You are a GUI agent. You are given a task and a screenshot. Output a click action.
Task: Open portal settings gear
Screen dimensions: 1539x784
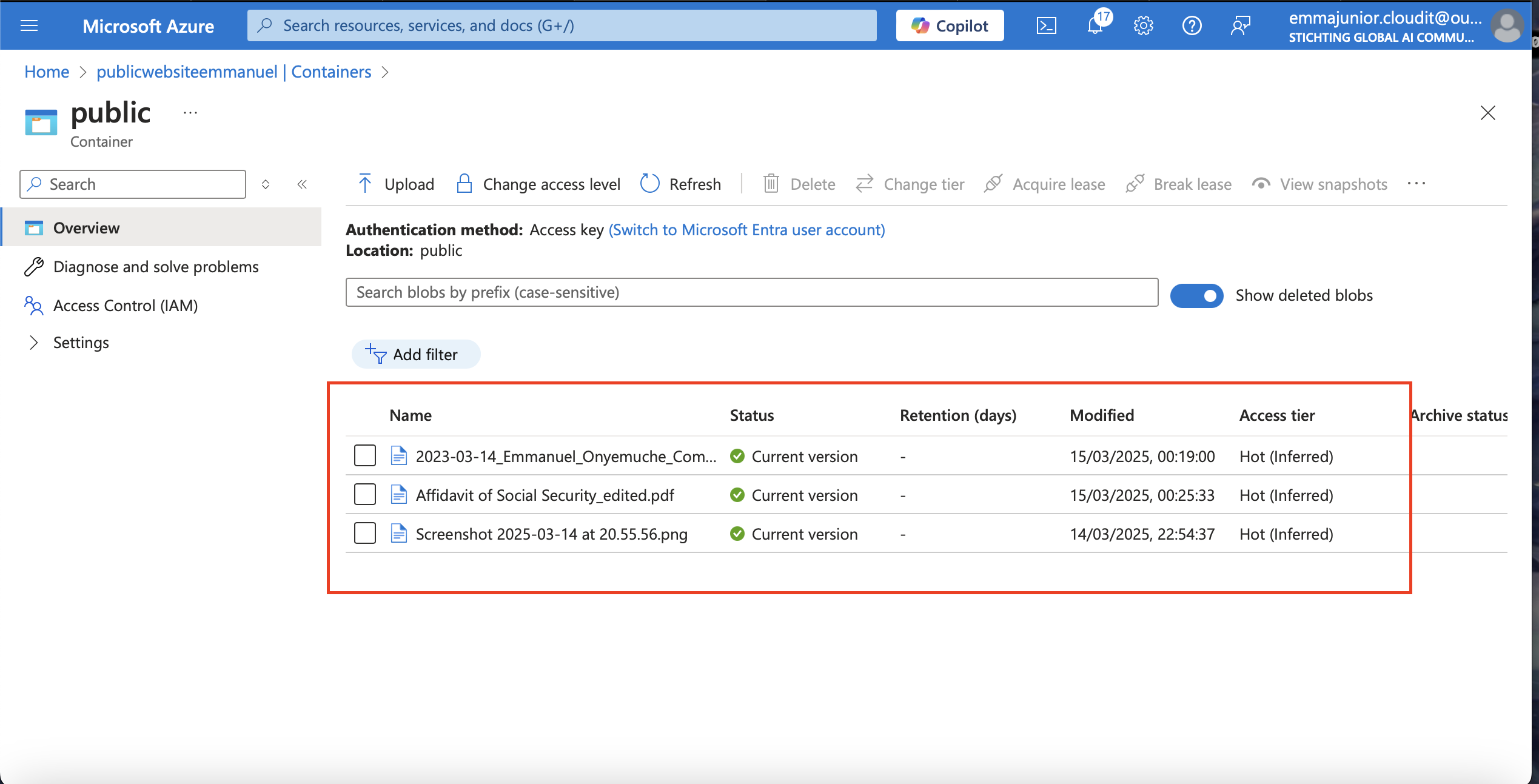[1143, 25]
